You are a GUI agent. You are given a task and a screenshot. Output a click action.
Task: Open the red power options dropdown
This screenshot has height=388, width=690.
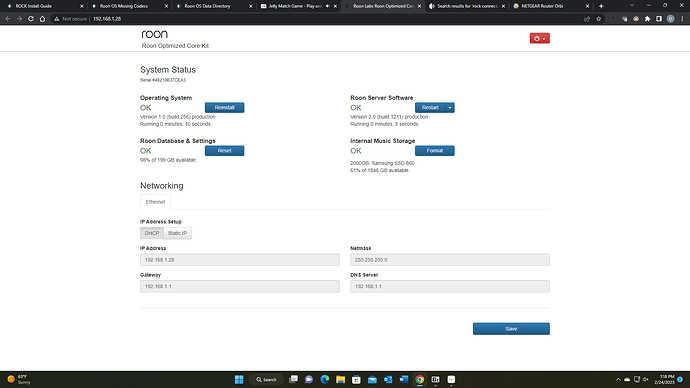pyautogui.click(x=540, y=38)
